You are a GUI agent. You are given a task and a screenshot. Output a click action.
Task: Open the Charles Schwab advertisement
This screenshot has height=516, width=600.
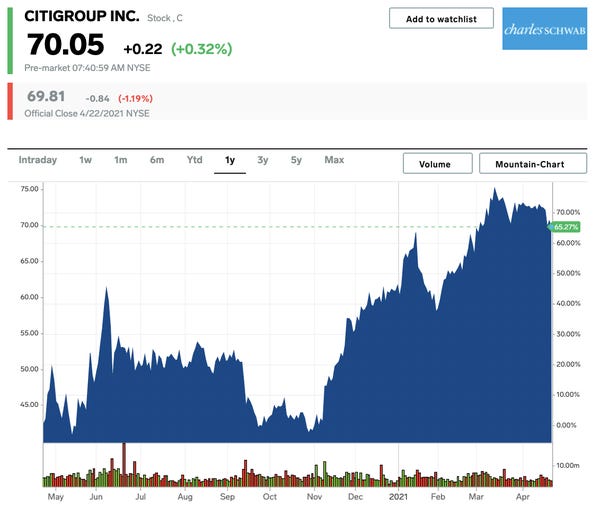tap(545, 29)
